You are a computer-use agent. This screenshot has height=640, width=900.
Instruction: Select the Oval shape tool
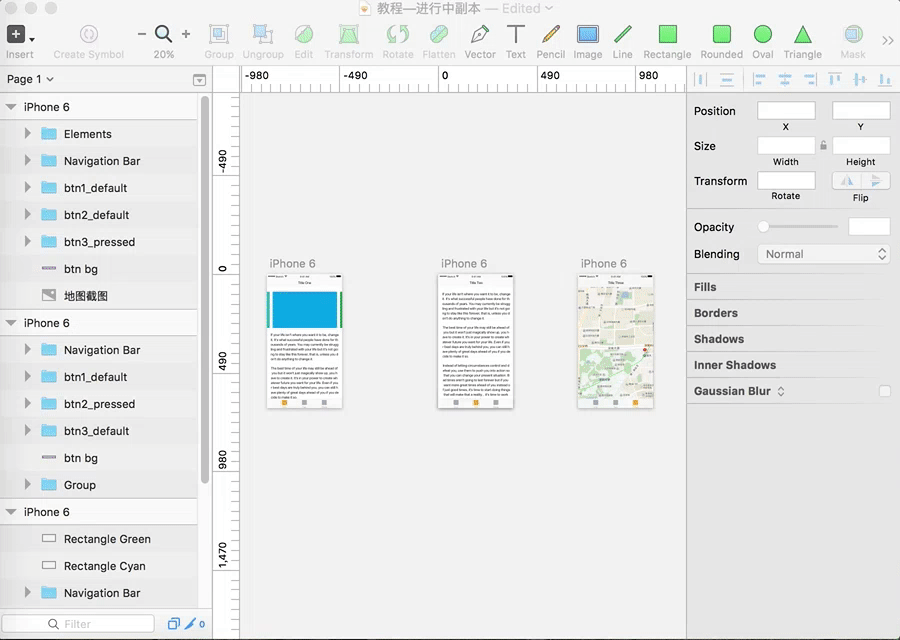[x=762, y=34]
